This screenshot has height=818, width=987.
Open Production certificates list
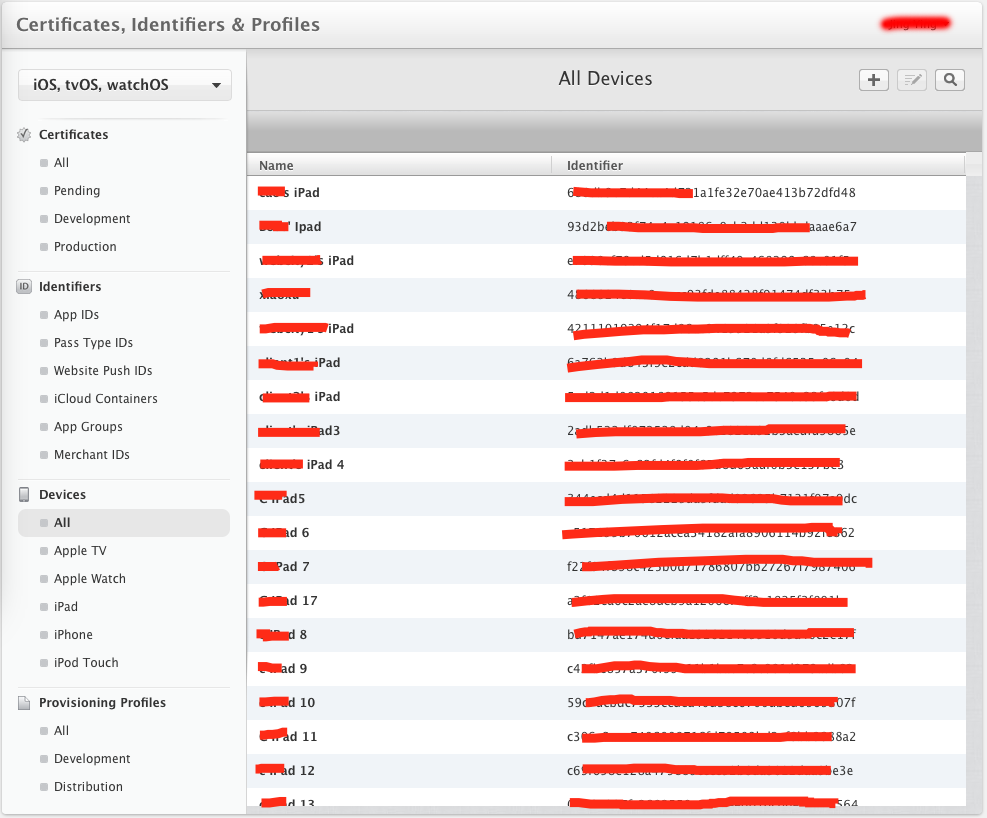click(85, 247)
